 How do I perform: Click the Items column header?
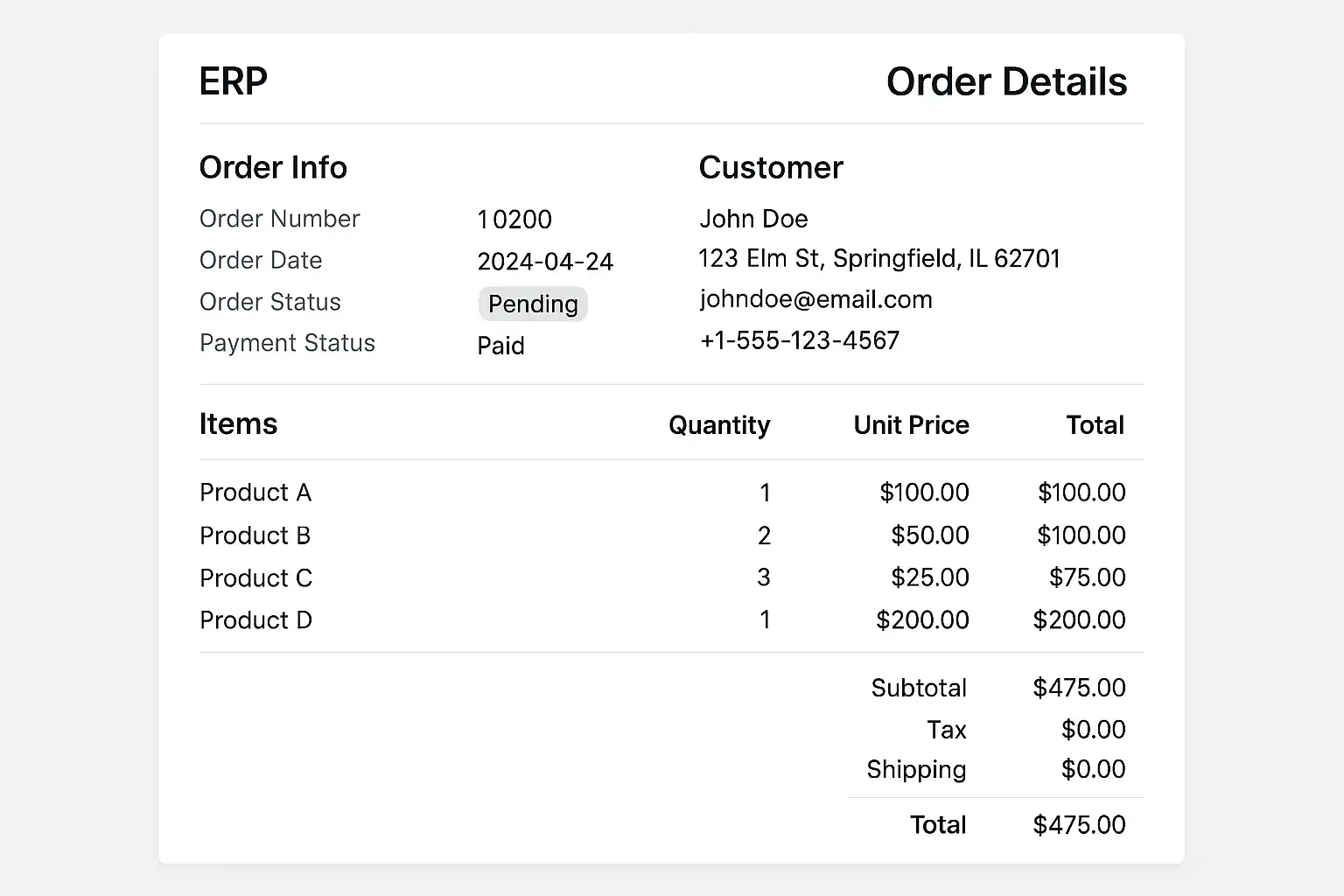coord(238,423)
